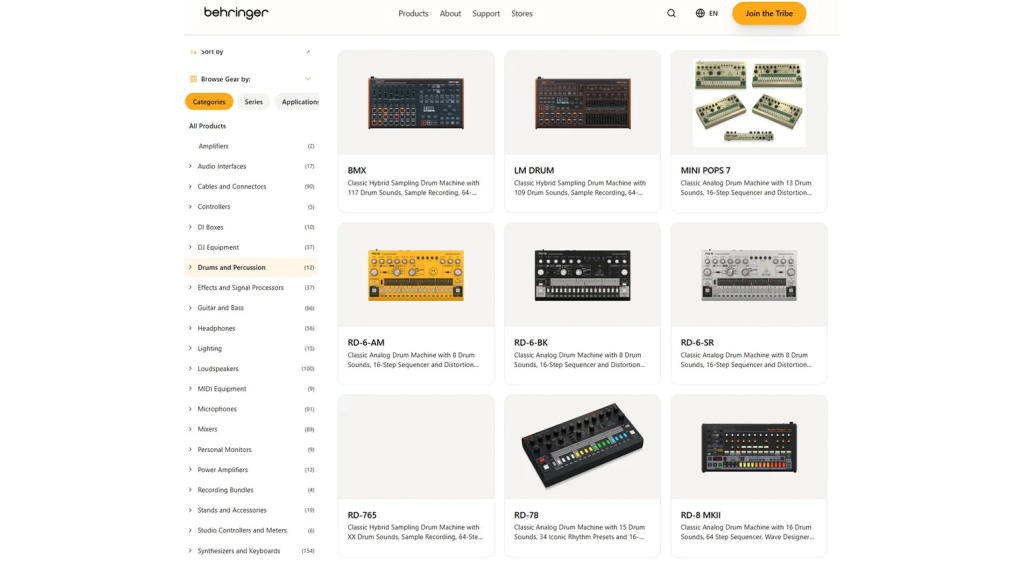Viewport: 1024px width, 565px height.
Task: Expand the Effects and Signal Processors chevron
Action: 190,287
